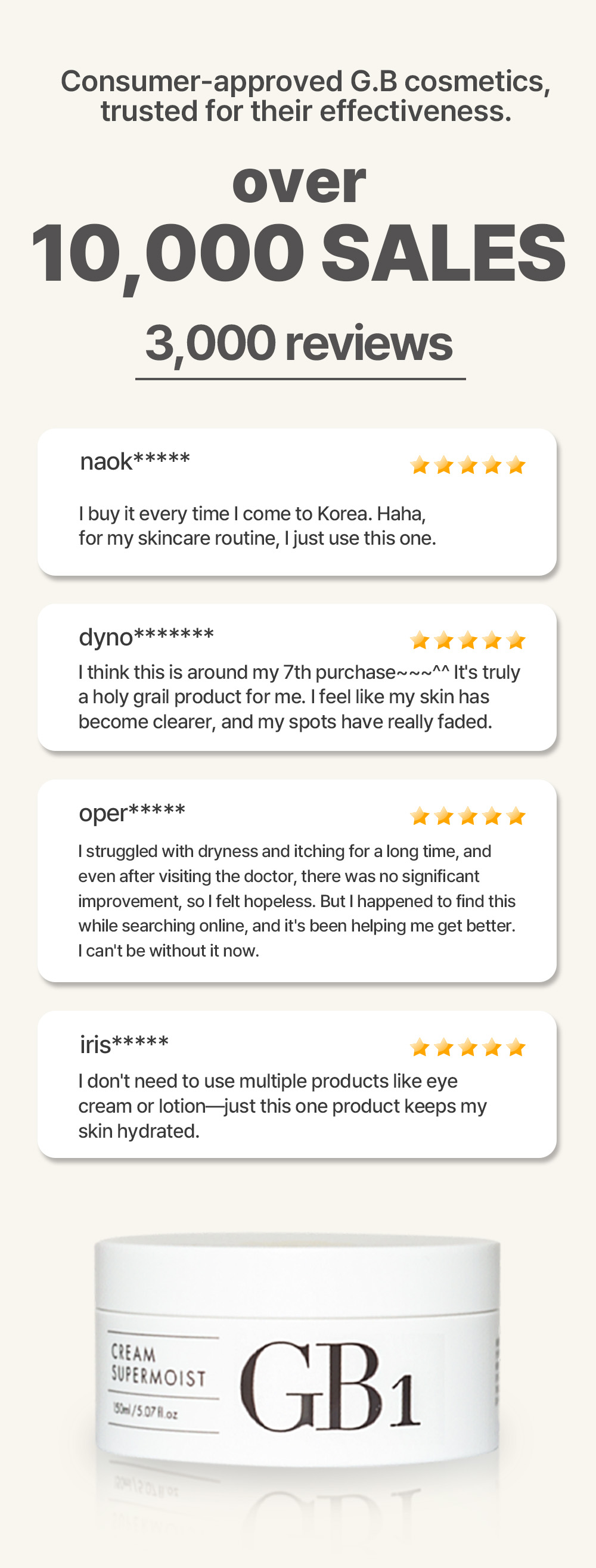
Task: Click the Cream Supermoist label on jar
Action: pyautogui.click(x=159, y=1366)
